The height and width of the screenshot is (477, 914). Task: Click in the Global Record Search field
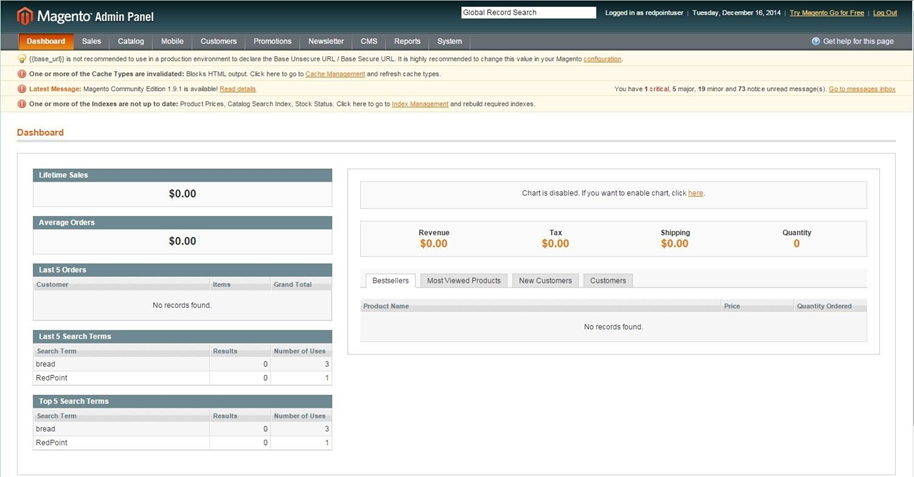527,13
